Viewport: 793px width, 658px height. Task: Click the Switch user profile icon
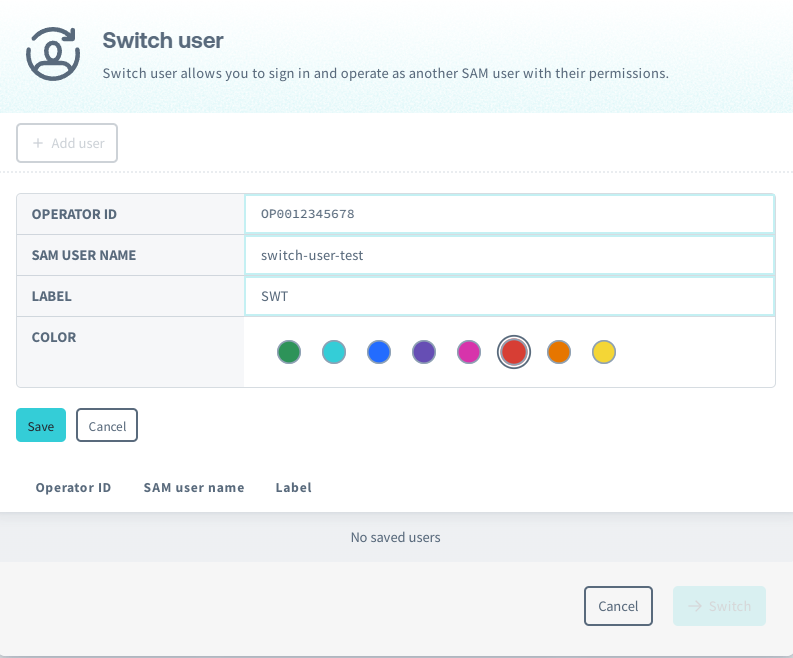coord(52,54)
